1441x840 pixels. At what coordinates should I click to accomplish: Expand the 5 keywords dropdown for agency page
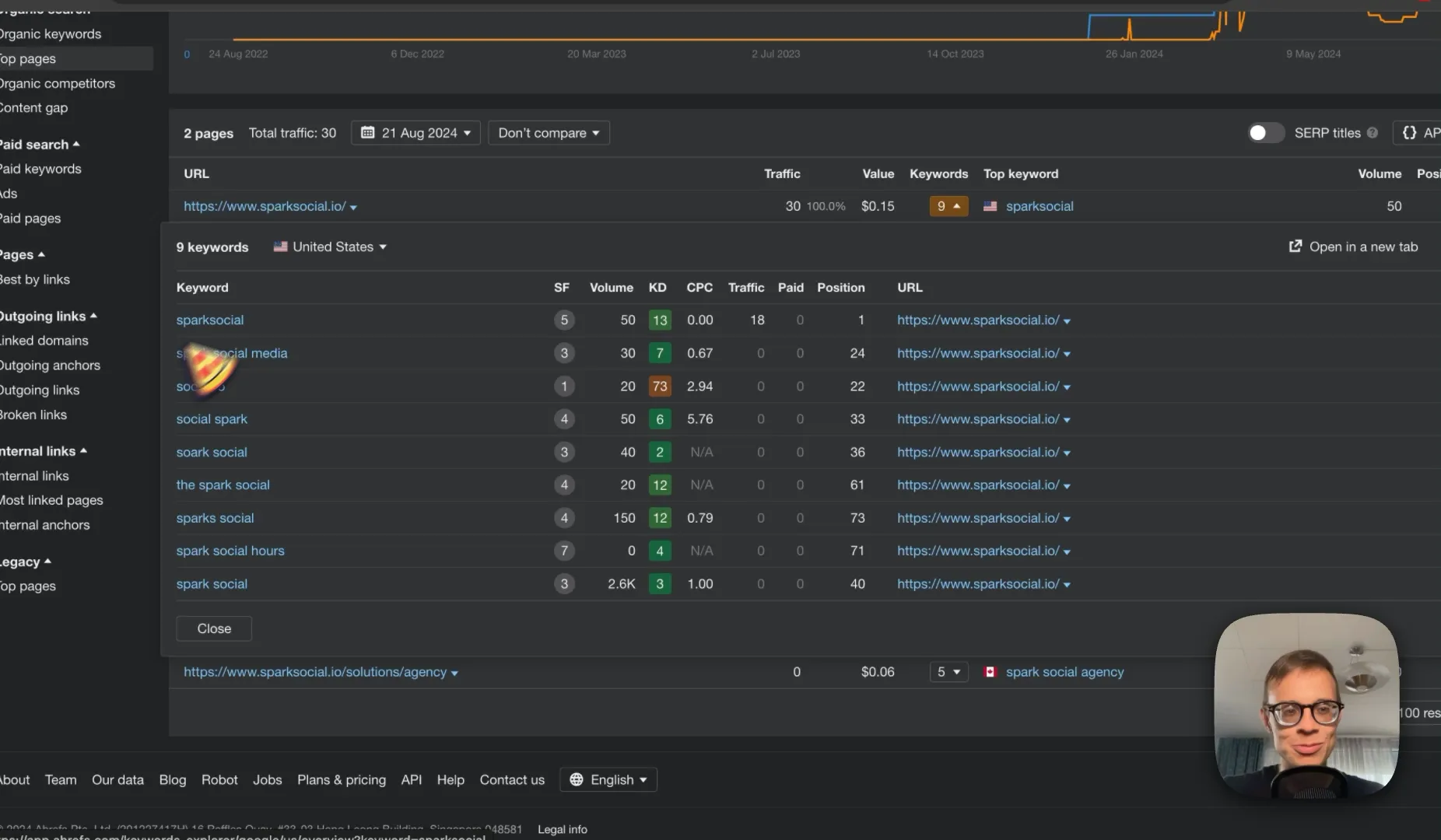948,672
